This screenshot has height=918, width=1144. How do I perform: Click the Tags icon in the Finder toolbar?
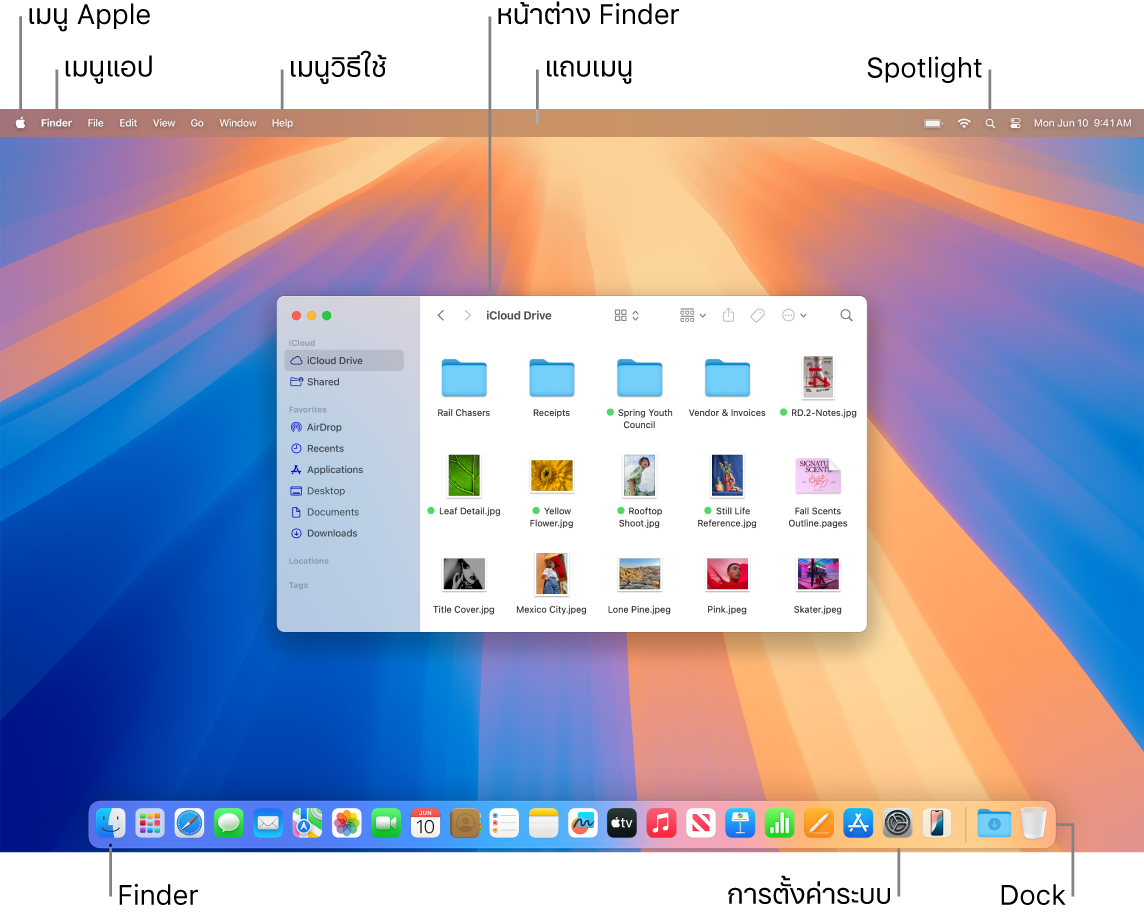click(757, 315)
